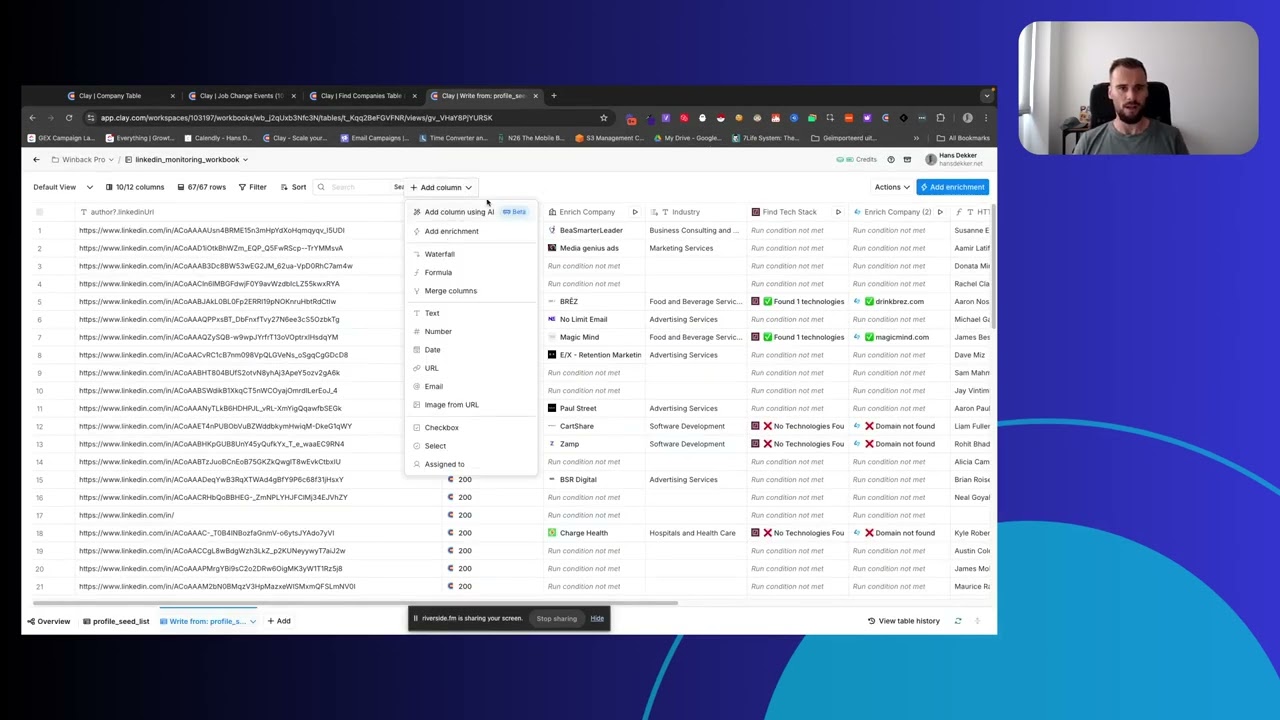
Task: Run the Enrich Company column play icon
Action: pyautogui.click(x=634, y=212)
